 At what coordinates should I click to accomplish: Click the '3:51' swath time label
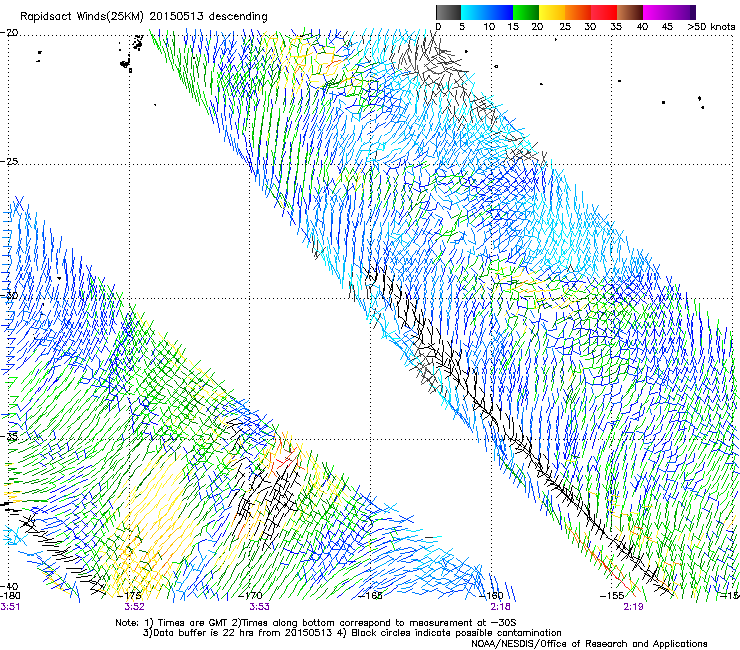[x=10, y=607]
